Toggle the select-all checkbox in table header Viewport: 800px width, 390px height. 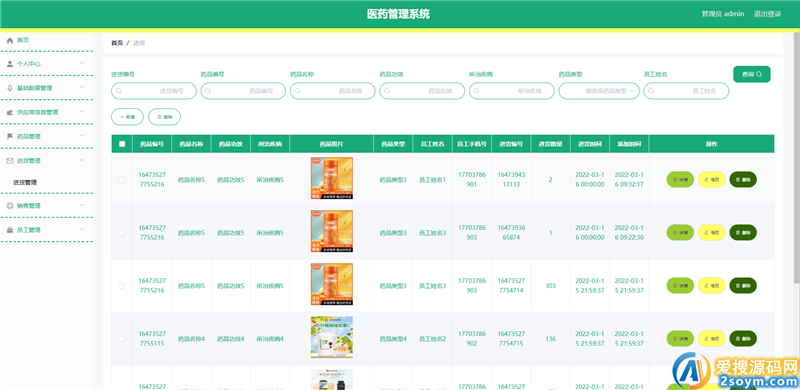122,144
